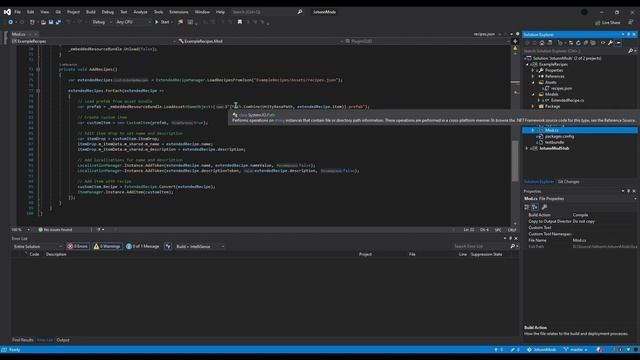
Task: Expand the Package folder
Action: tap(533, 106)
